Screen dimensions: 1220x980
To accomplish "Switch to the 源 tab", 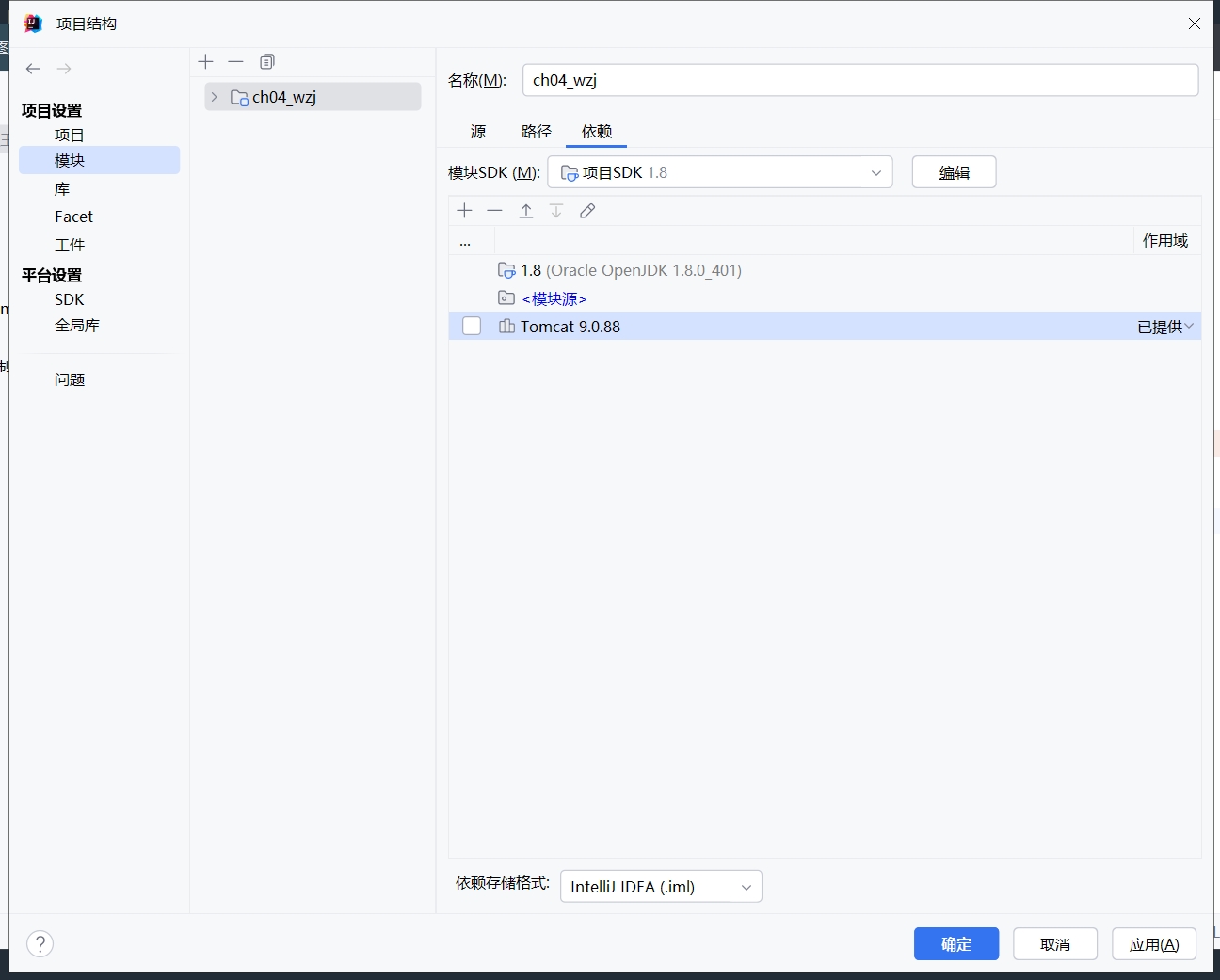I will point(478,132).
